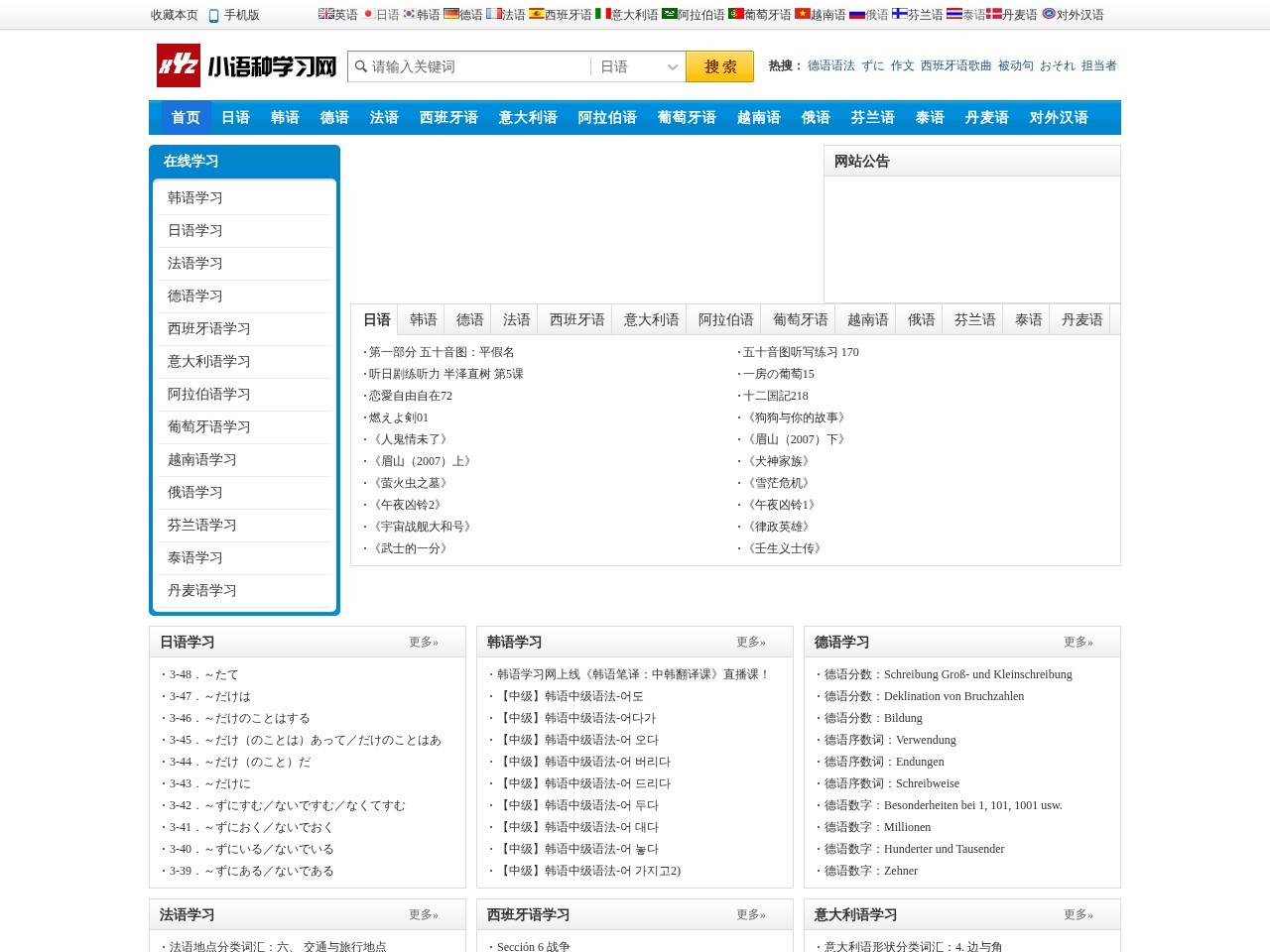Image resolution: width=1270 pixels, height=952 pixels.
Task: Click the Russian flag icon
Action: coord(857,14)
